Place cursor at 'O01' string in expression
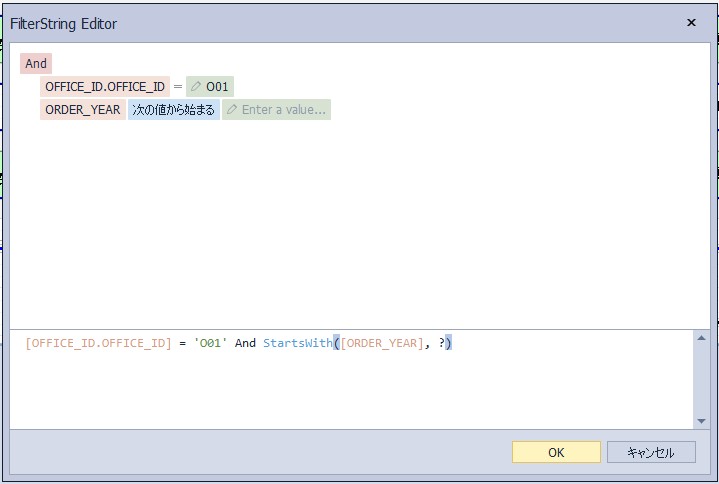The image size is (719, 484). pyautogui.click(x=210, y=344)
